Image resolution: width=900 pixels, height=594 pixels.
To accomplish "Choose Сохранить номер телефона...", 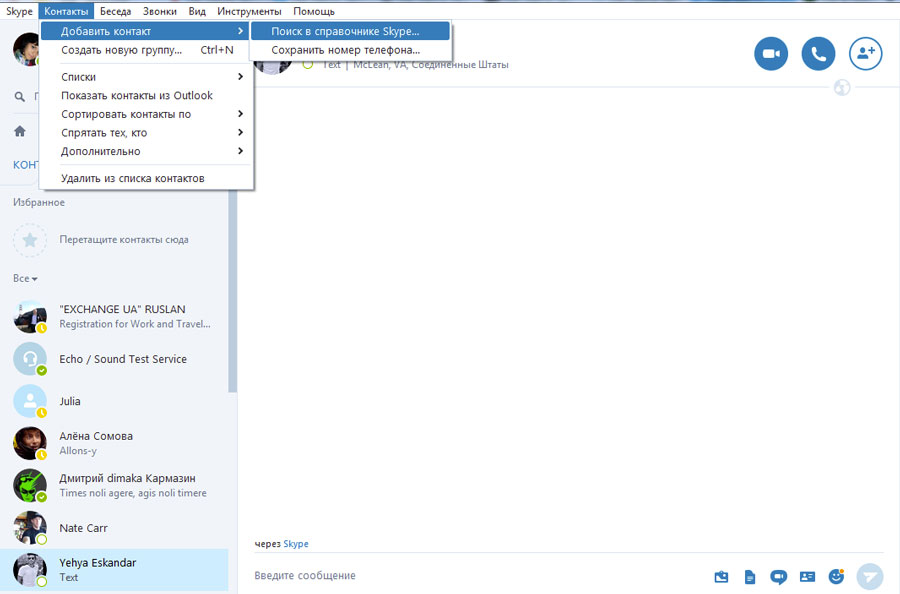I will (x=350, y=50).
